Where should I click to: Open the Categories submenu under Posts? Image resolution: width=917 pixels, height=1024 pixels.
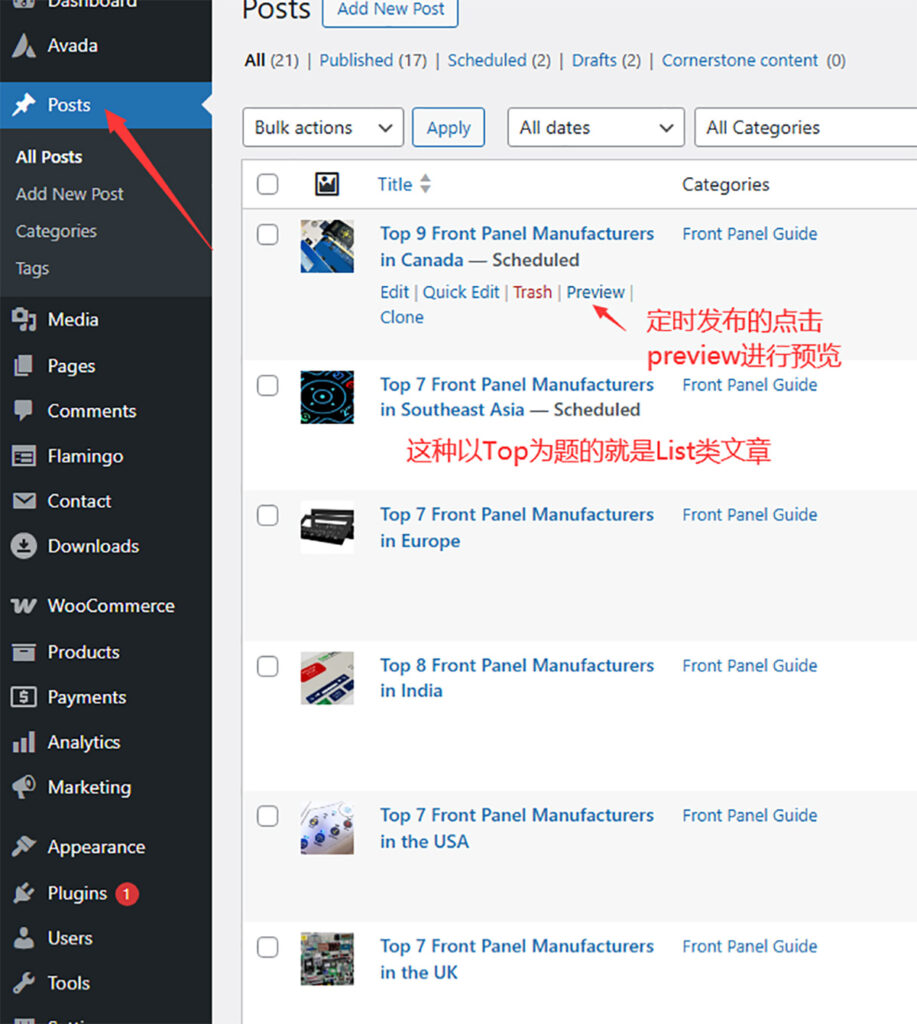click(56, 231)
